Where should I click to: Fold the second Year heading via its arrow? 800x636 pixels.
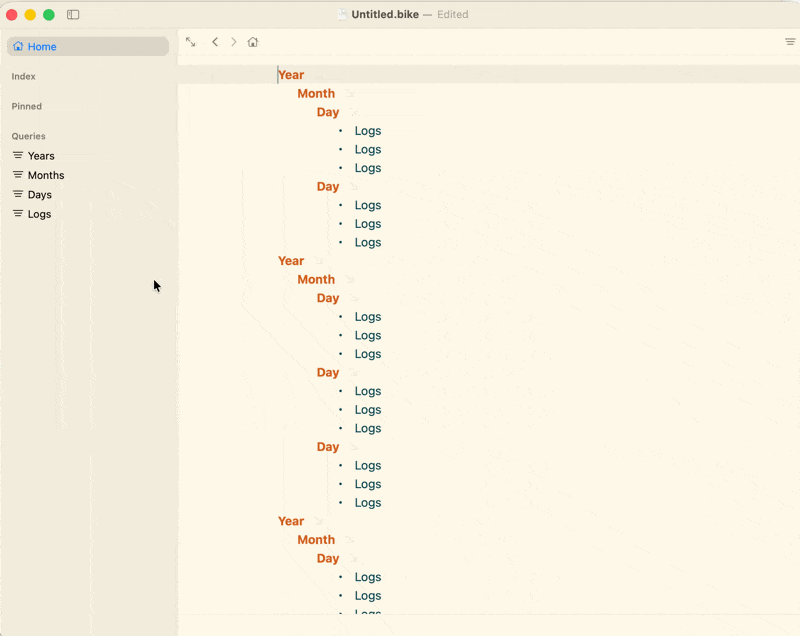[320, 262]
